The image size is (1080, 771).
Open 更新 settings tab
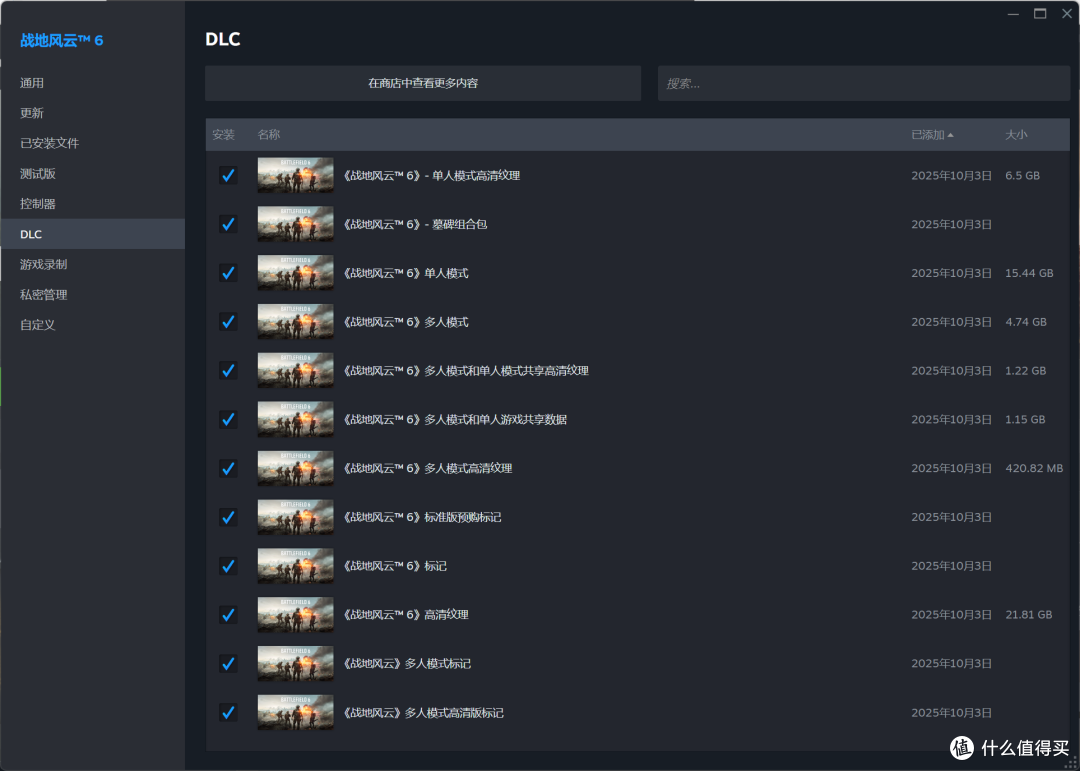(x=92, y=113)
